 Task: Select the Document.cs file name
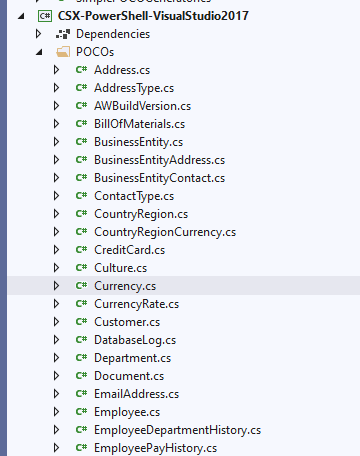pyautogui.click(x=129, y=376)
